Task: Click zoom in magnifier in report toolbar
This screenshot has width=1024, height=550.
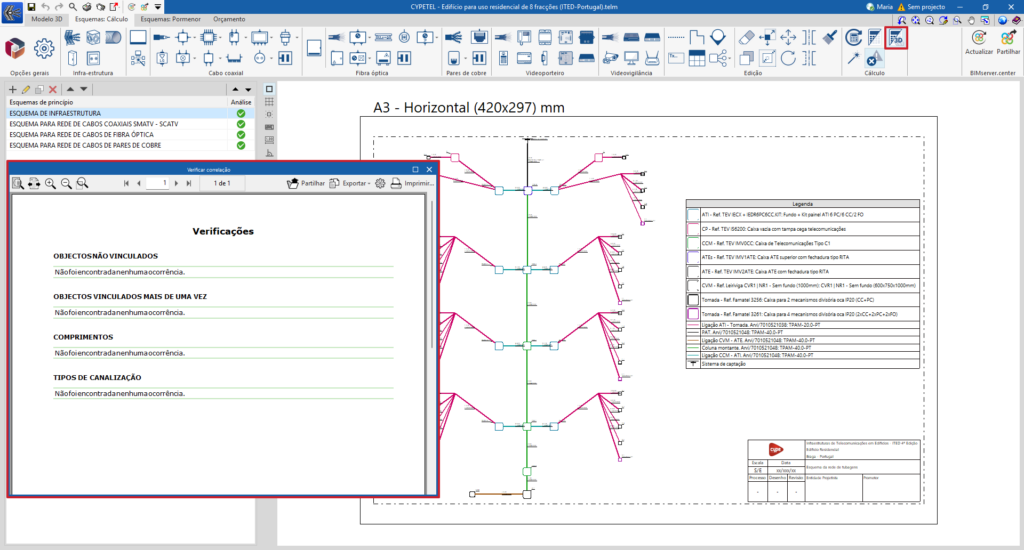Action: click(x=50, y=184)
